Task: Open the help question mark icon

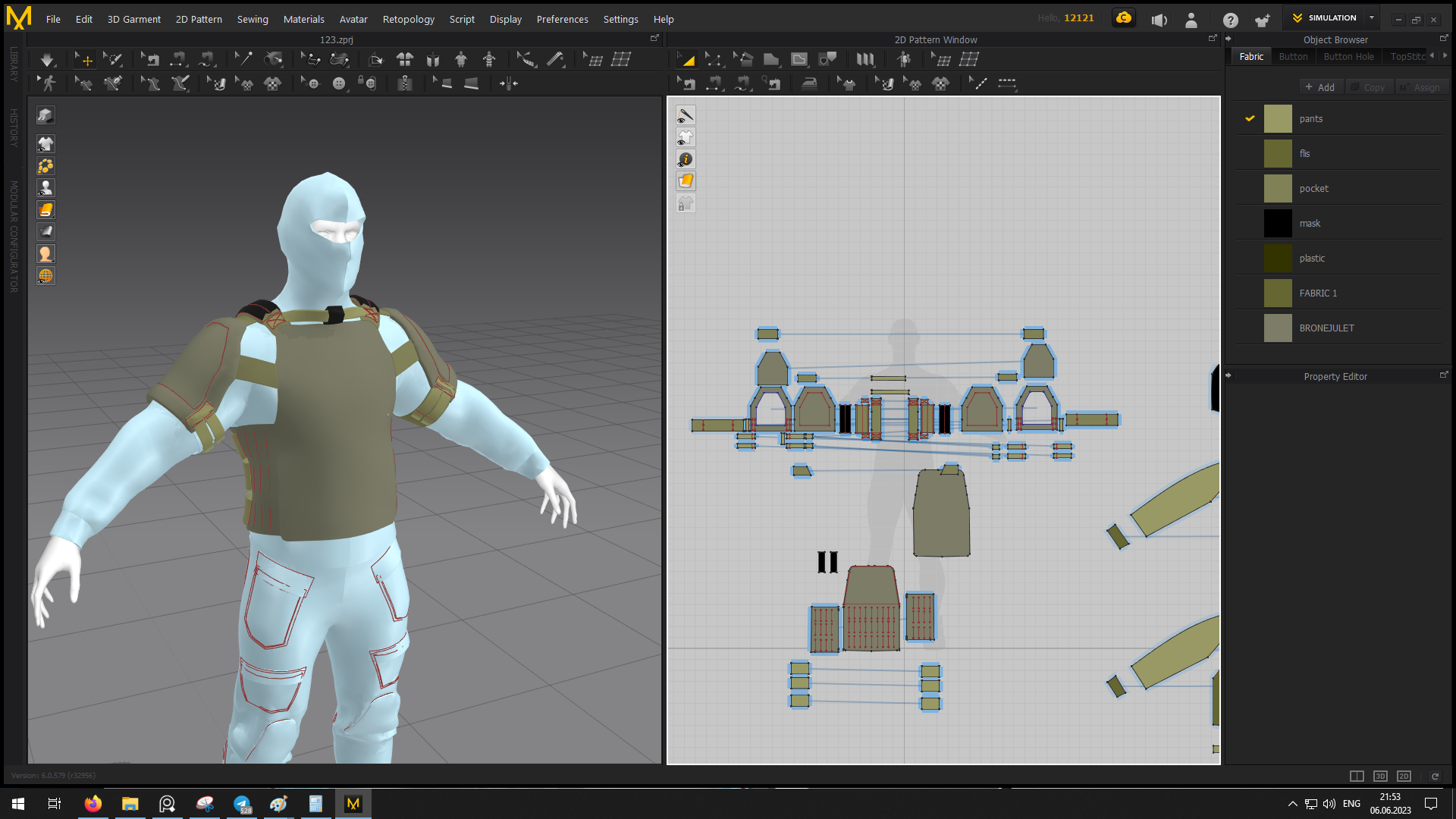Action: pos(1230,20)
